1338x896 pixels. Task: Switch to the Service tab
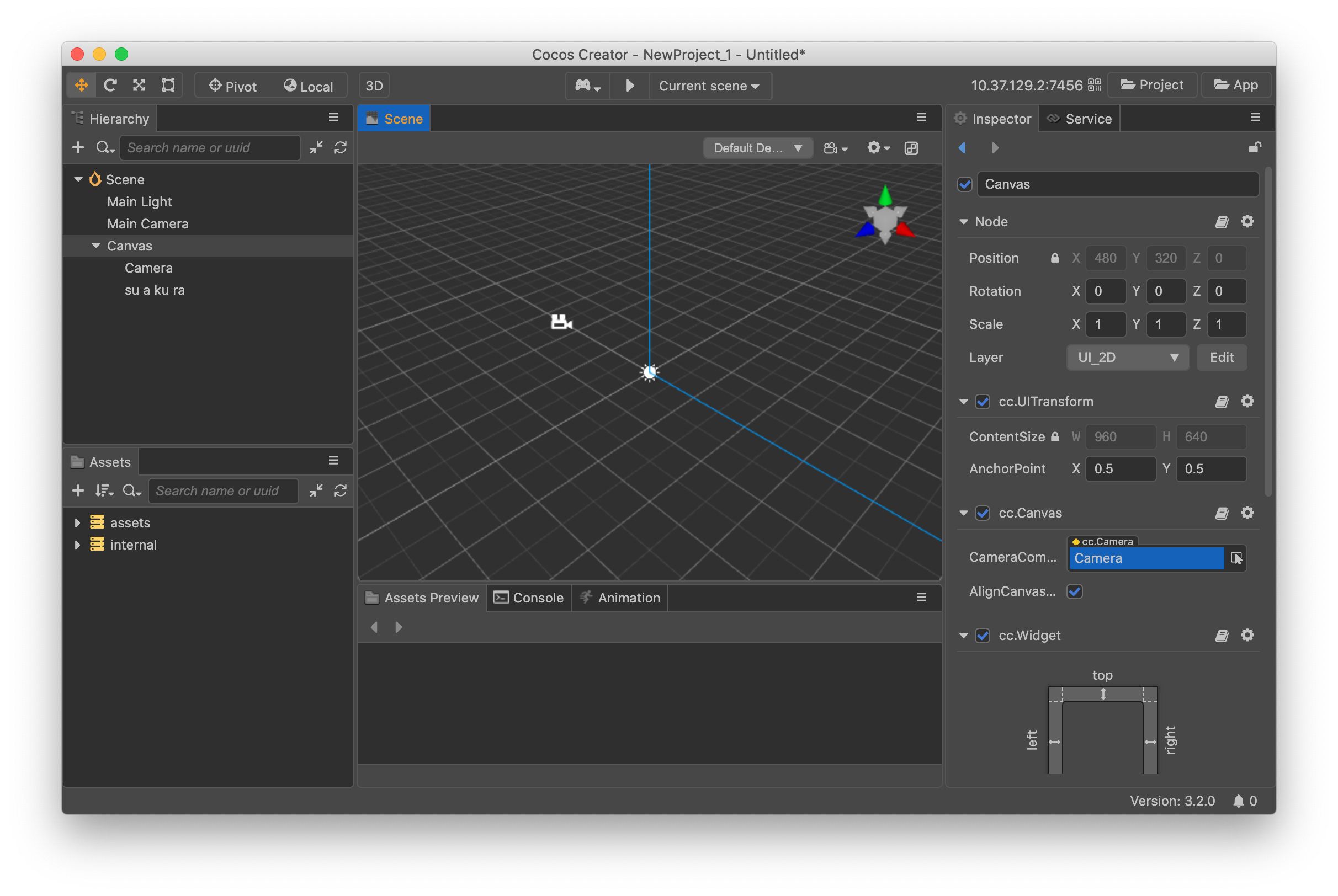tap(1079, 119)
